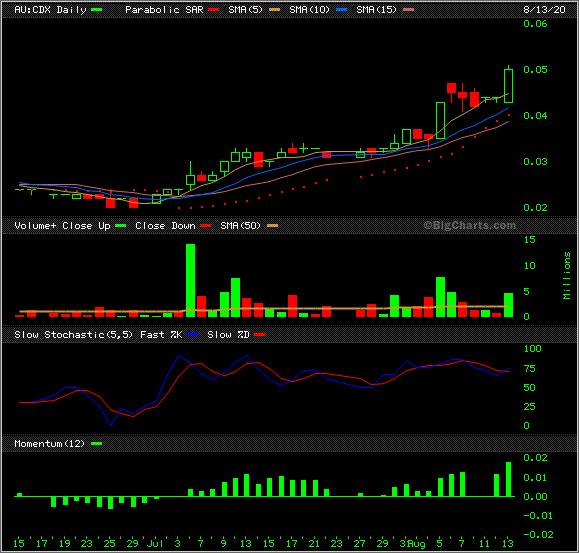Viewport: 579px width, 553px height.
Task: Click the BigCharts.com watermark
Action: 469,225
